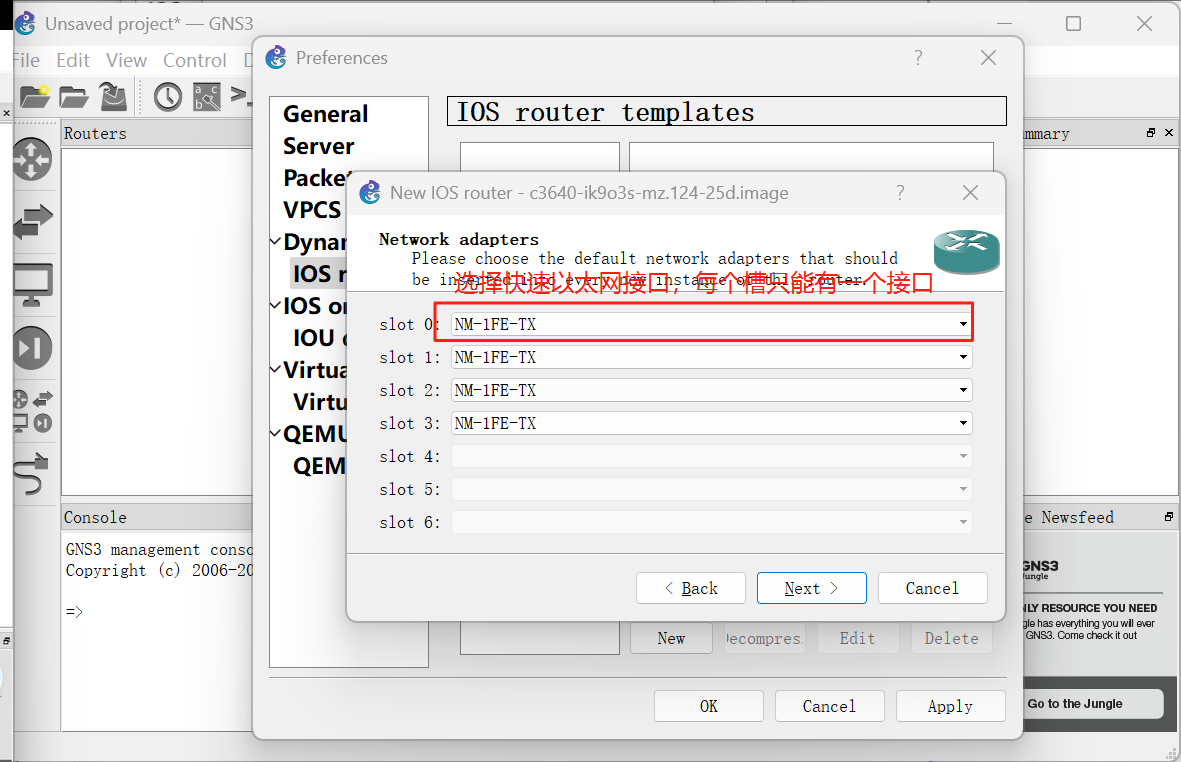Select General in preferences list
The width and height of the screenshot is (1181, 762).
tap(325, 114)
